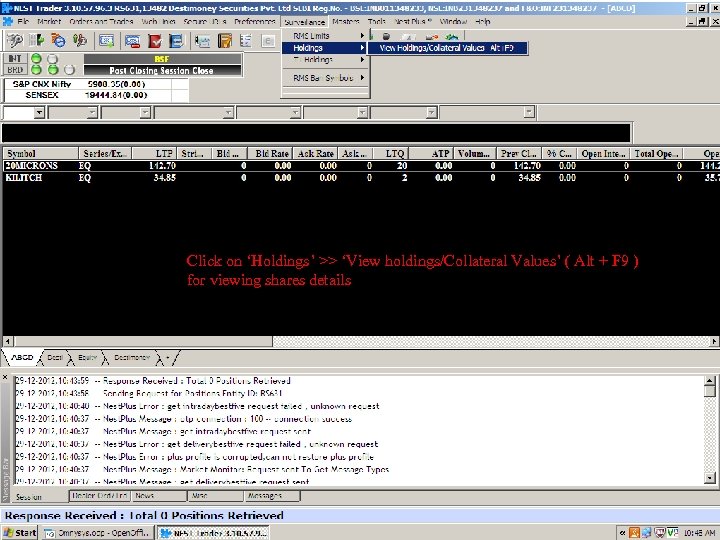Click the Symbol column header
Viewport: 720px width, 540px height.
pos(40,153)
